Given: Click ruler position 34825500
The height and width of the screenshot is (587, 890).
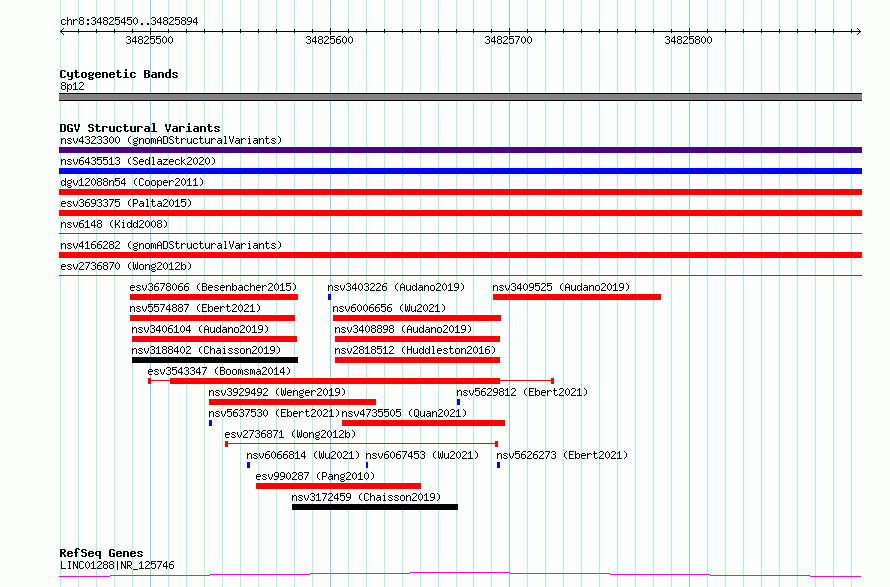Looking at the screenshot, I should pyautogui.click(x=149, y=40).
